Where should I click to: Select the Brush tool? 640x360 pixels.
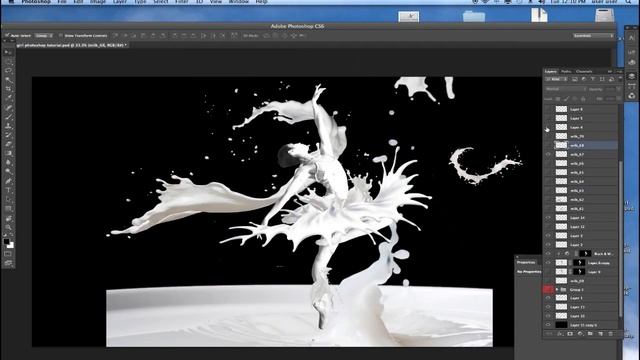pos(8,117)
